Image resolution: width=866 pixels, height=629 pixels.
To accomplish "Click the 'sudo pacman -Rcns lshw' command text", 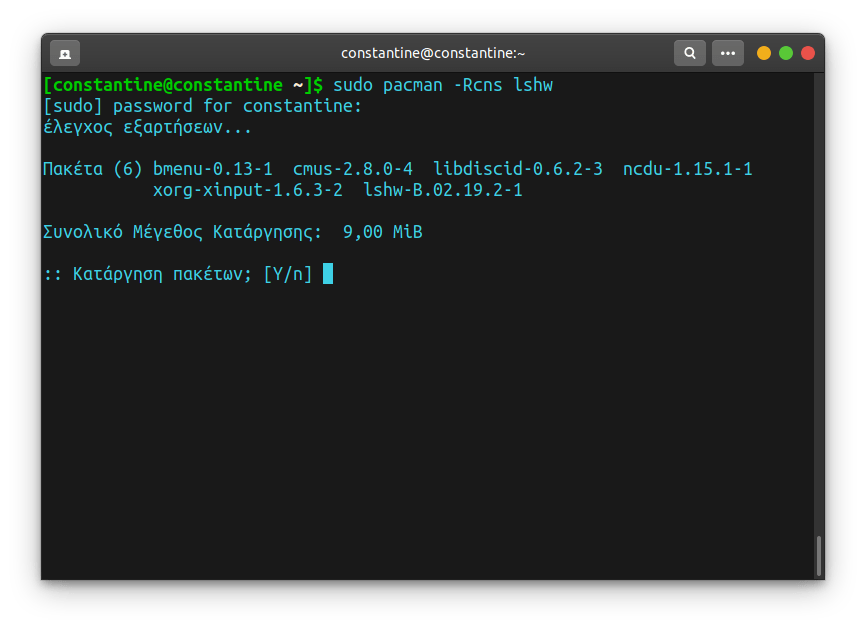I will click(x=442, y=85).
